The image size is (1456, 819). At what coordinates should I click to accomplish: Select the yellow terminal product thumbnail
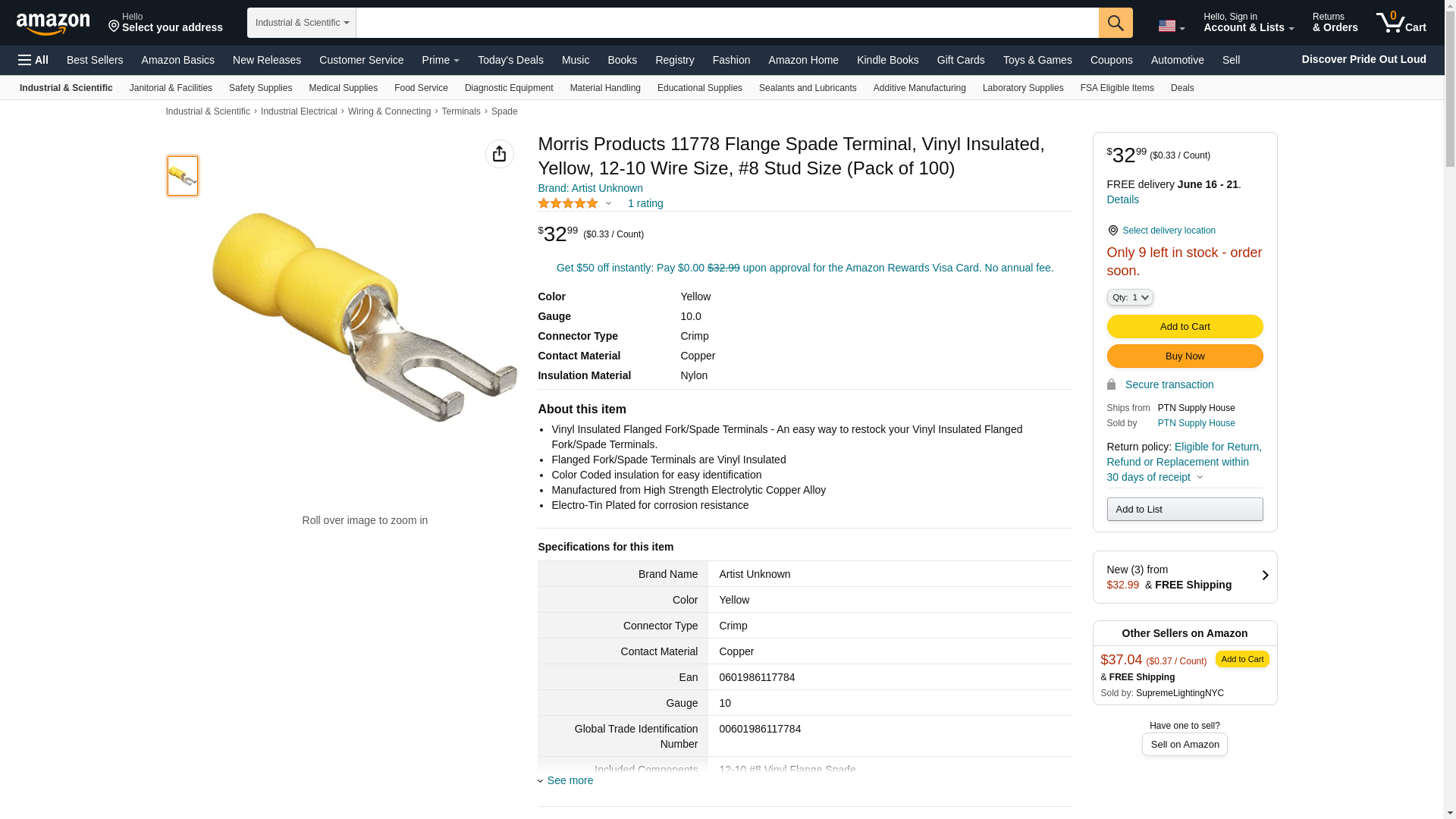(x=183, y=176)
